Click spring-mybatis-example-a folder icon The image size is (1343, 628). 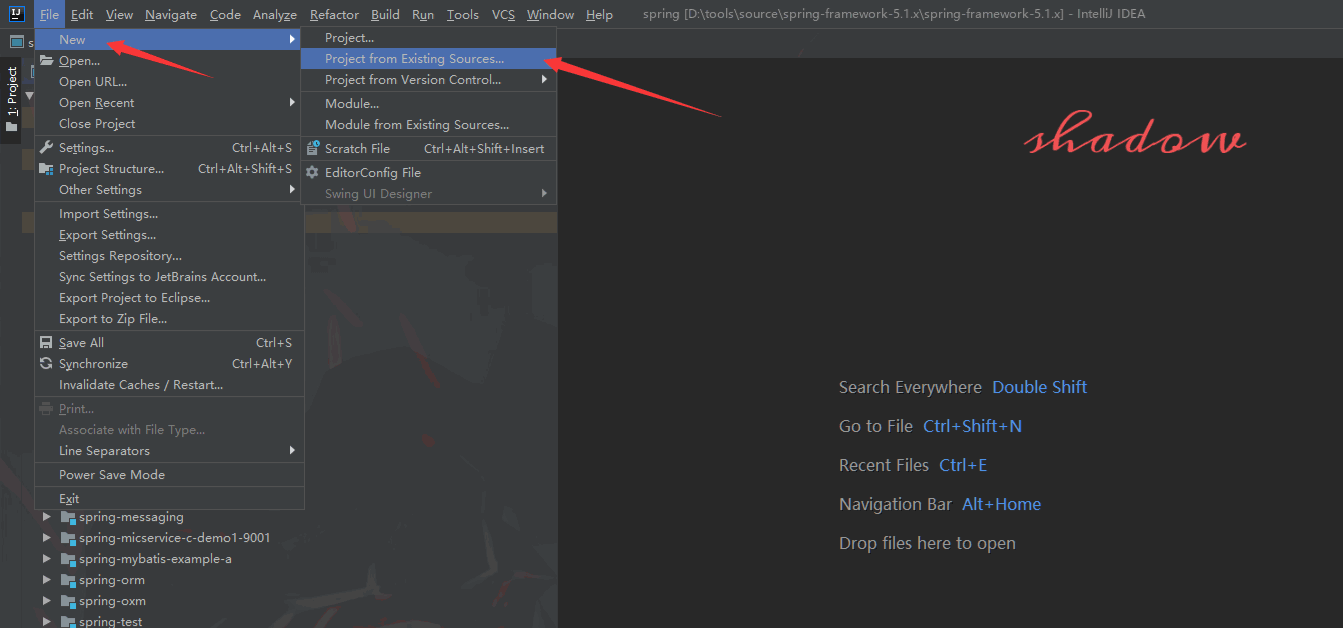tap(68, 559)
